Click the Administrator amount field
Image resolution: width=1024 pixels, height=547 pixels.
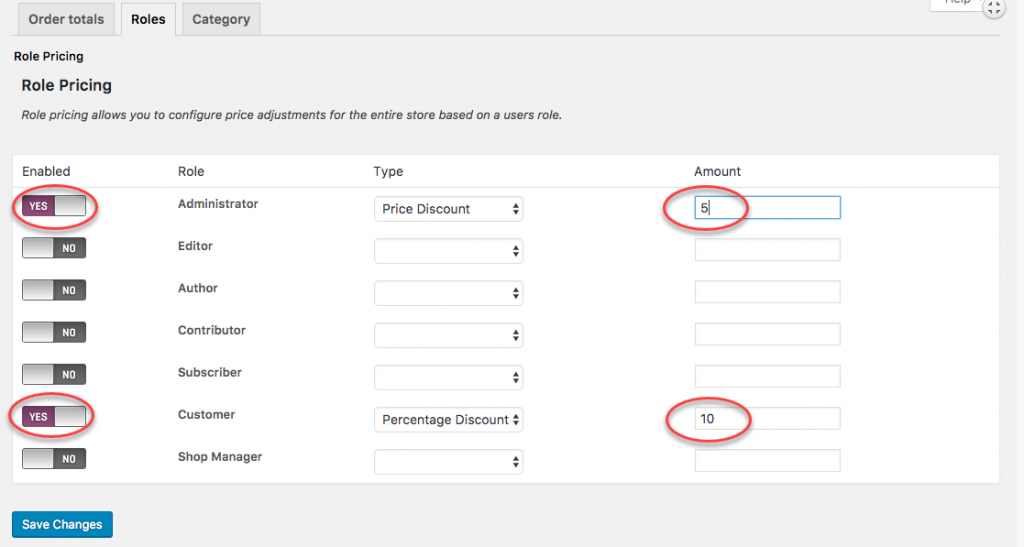click(x=767, y=208)
